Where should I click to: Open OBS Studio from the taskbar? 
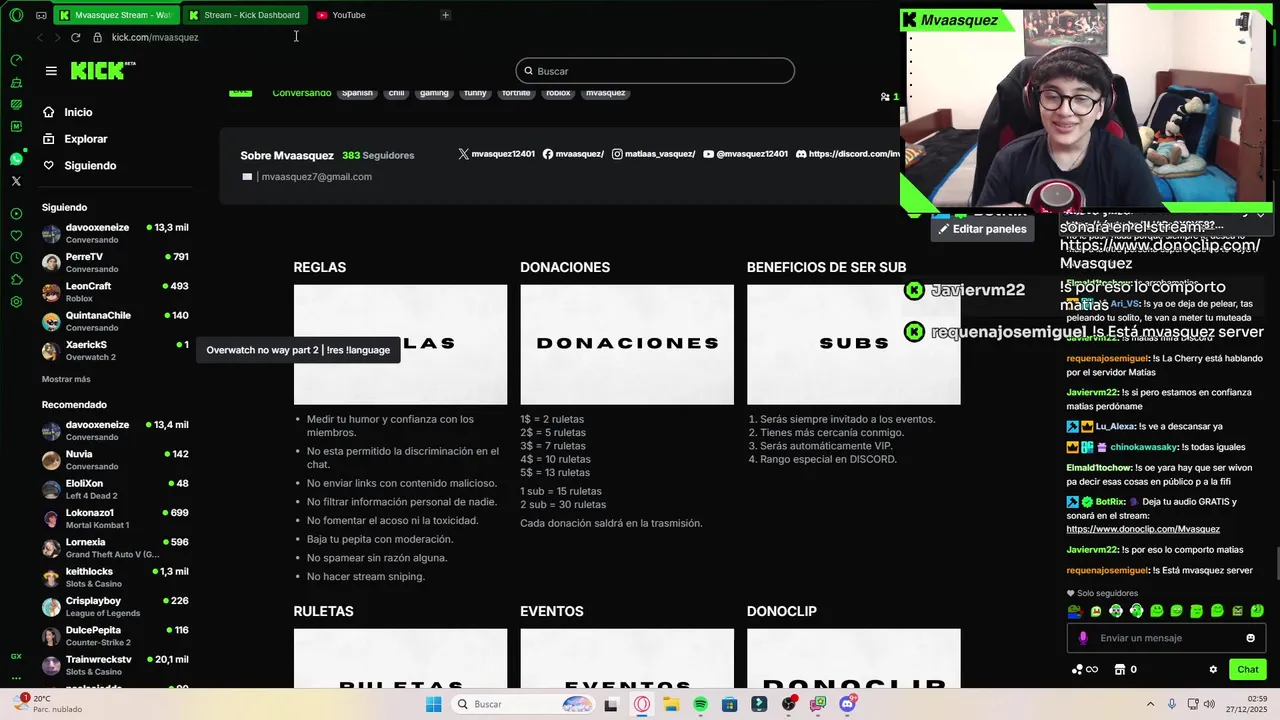[x=789, y=704]
